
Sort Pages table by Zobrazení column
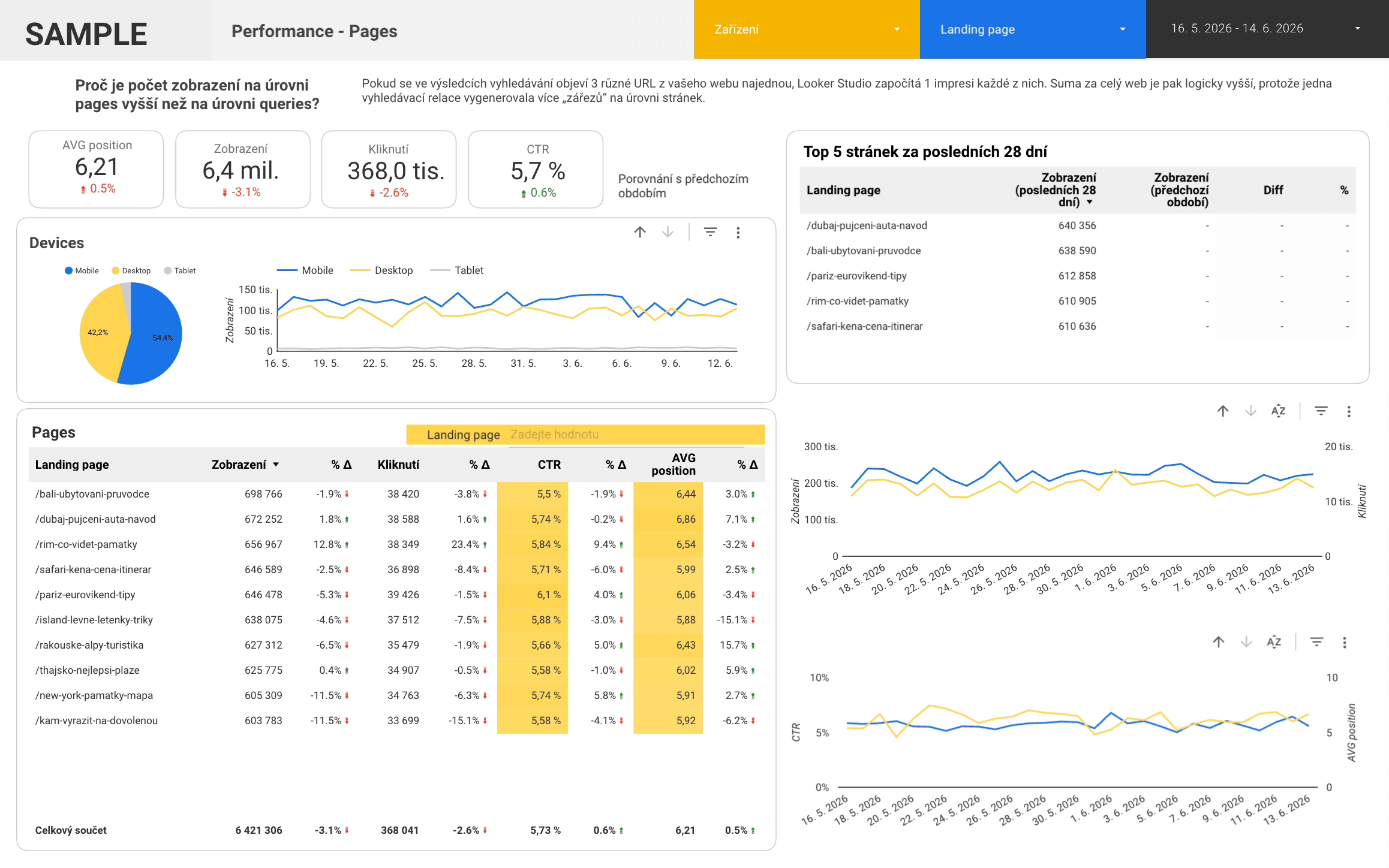(245, 465)
